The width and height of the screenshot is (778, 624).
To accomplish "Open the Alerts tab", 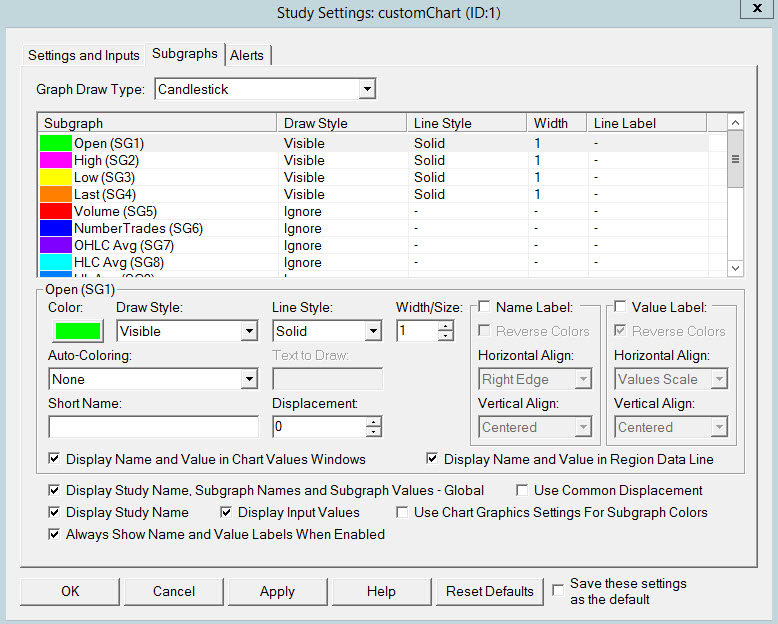I will coord(248,55).
